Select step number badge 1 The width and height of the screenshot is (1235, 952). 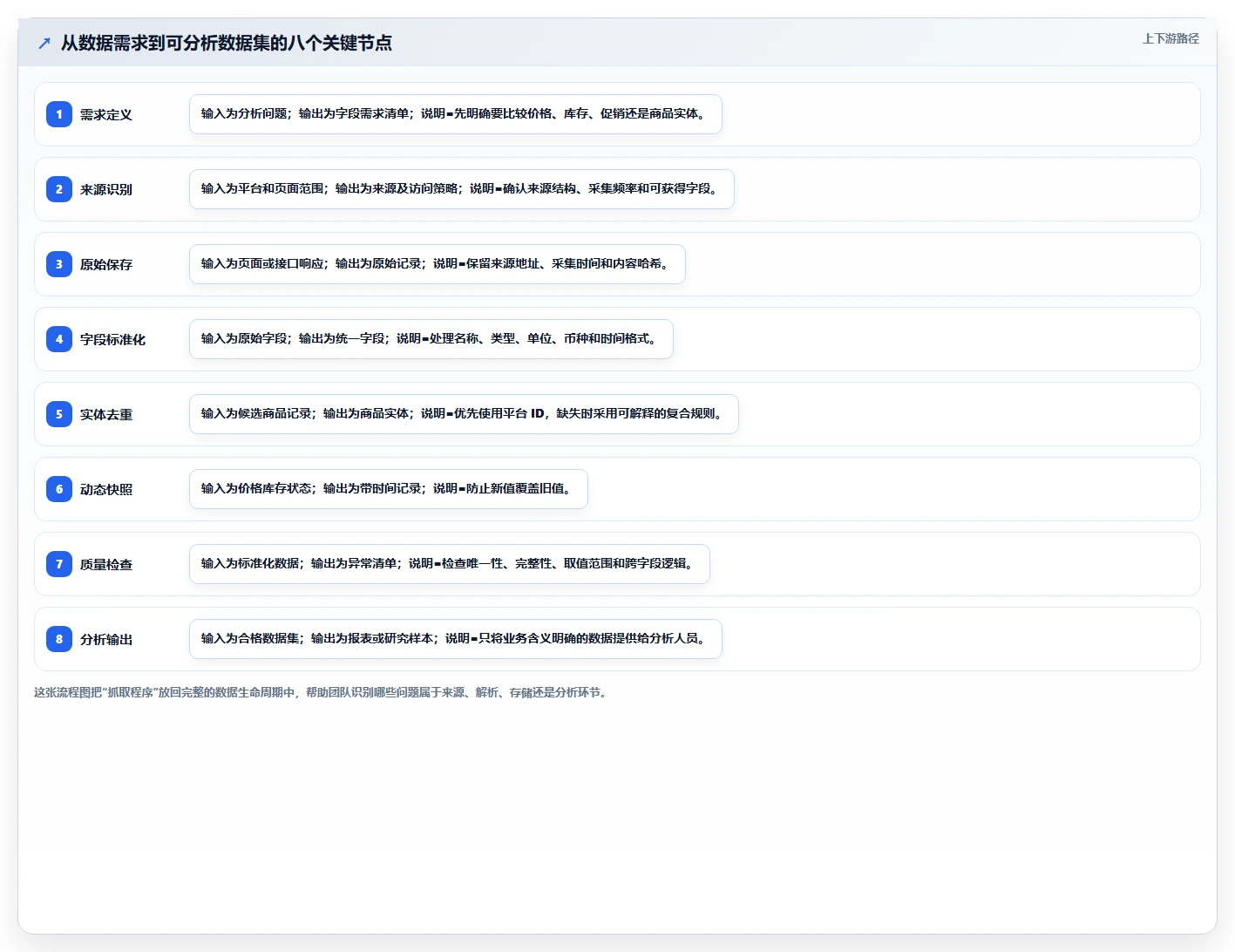pos(59,114)
